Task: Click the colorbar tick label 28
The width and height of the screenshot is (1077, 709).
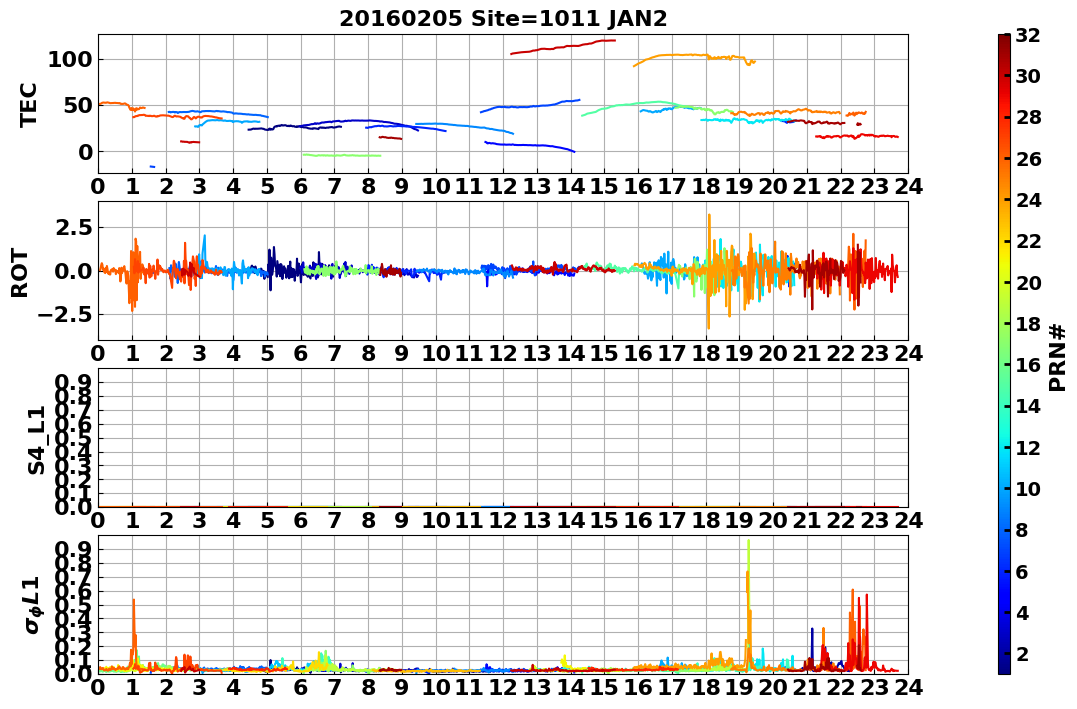Action: pyautogui.click(x=1027, y=117)
